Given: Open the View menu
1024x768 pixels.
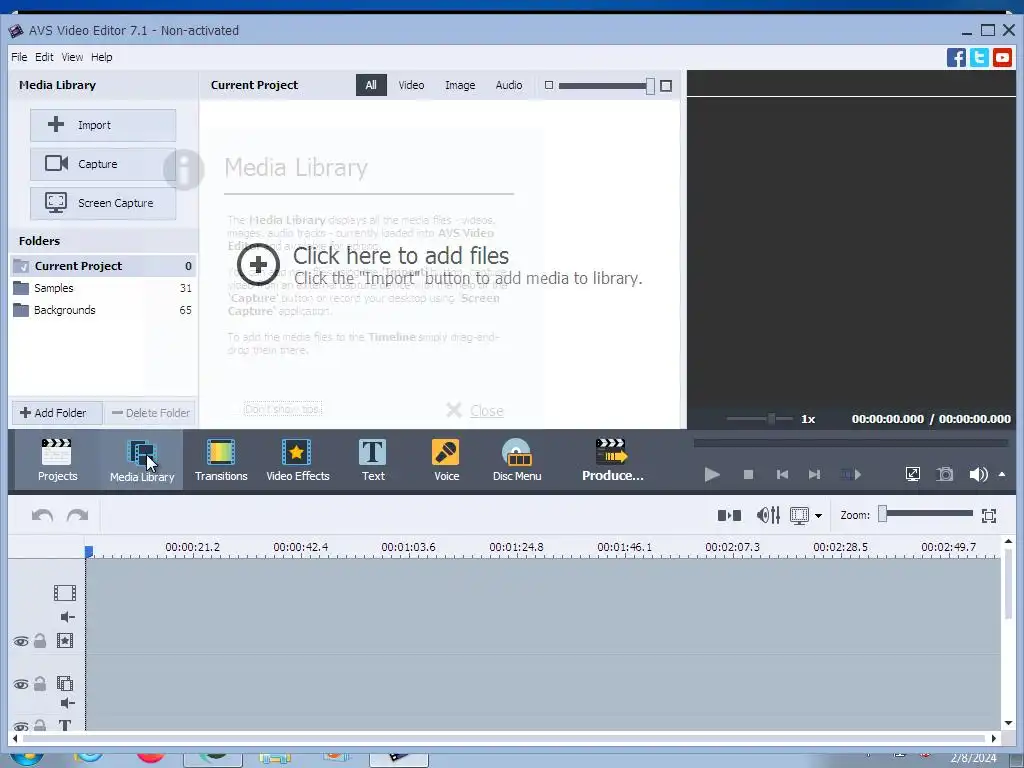Looking at the screenshot, I should (x=72, y=57).
